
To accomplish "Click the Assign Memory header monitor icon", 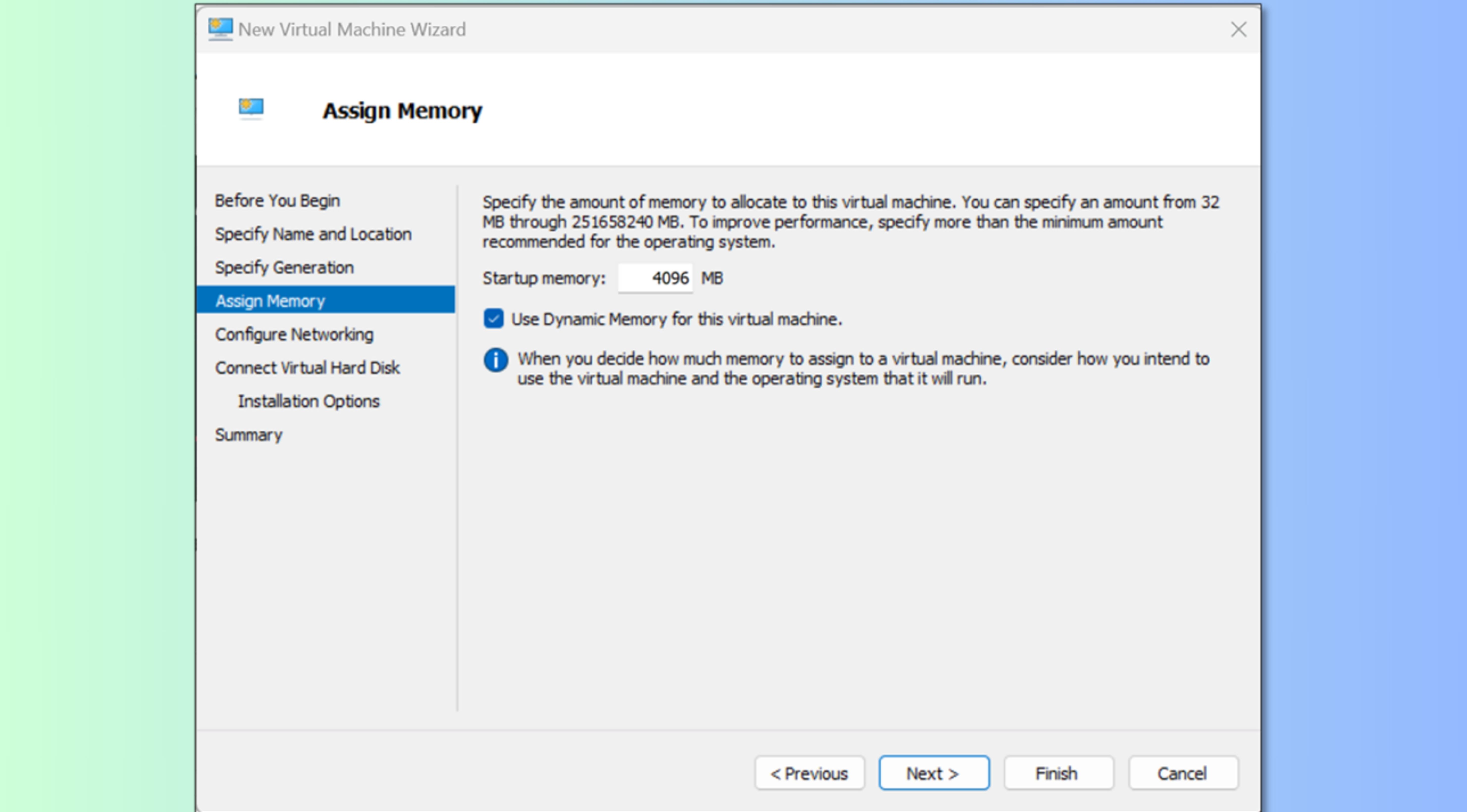I will (251, 108).
